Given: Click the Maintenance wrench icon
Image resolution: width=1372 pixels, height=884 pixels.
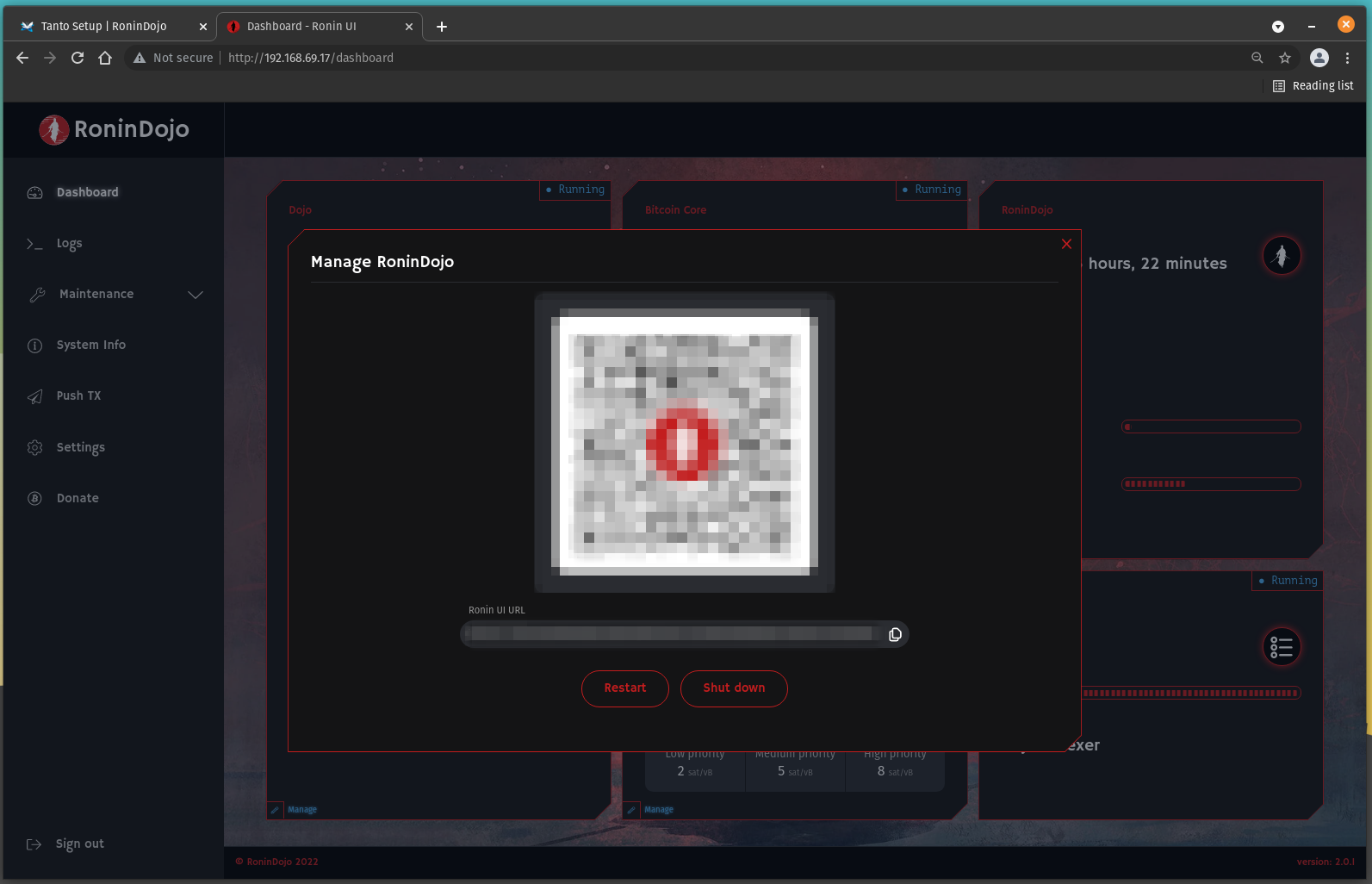Looking at the screenshot, I should click(x=37, y=295).
